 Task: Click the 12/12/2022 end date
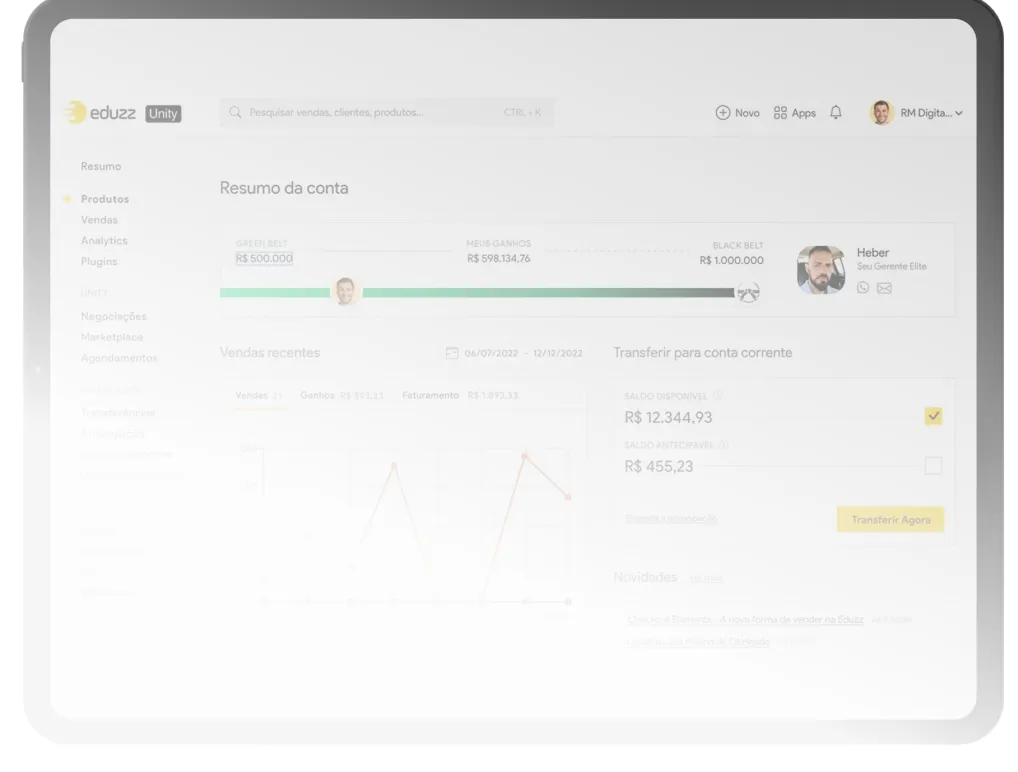[x=558, y=353]
